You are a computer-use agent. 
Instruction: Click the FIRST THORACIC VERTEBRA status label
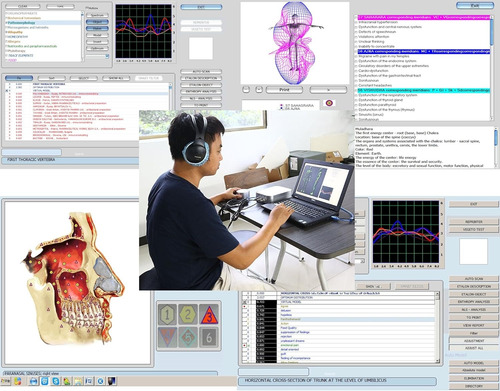pyautogui.click(x=31, y=160)
